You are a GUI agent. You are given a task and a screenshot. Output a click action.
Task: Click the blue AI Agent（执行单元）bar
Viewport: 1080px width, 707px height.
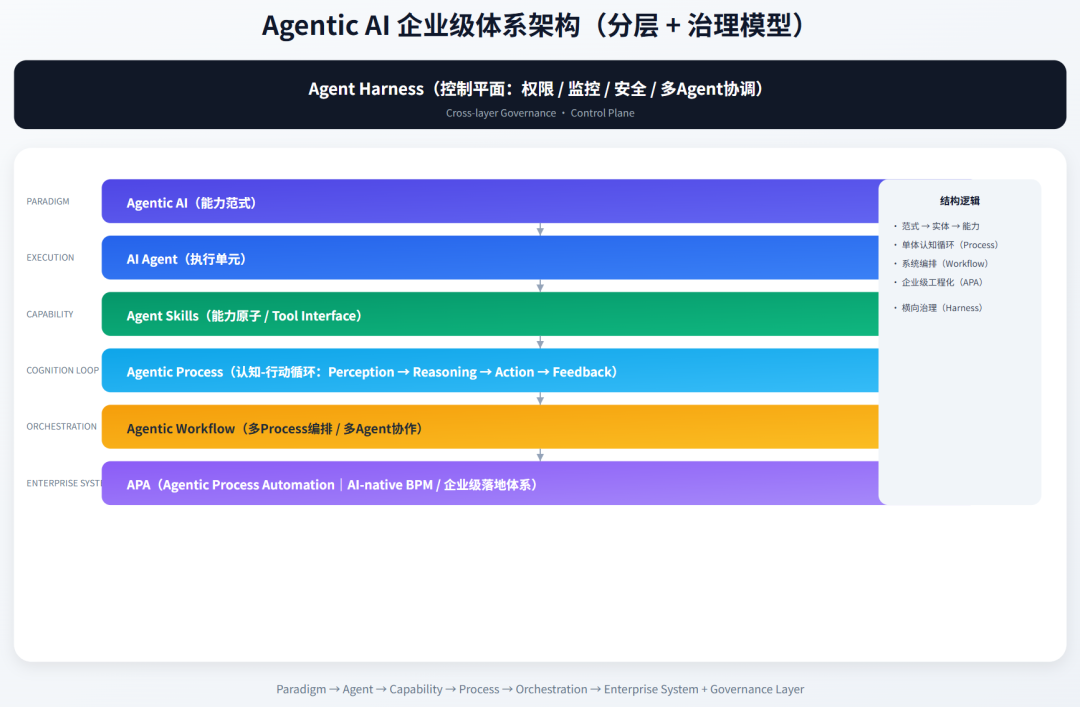490,258
